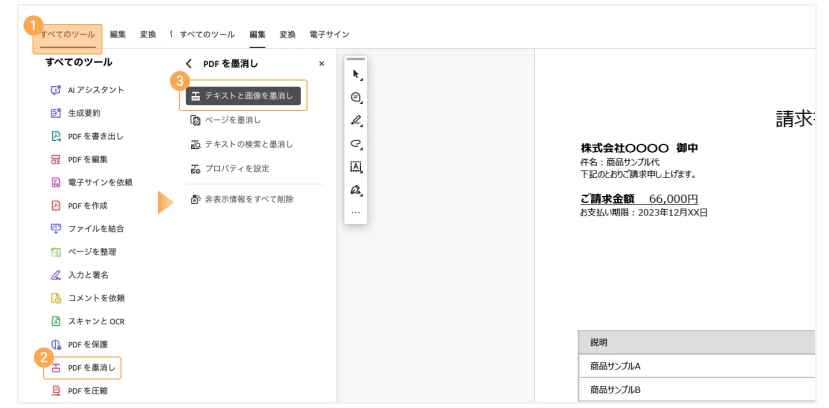Viewport: 829px width, 408px height.
Task: Select the freehand lasso draw tool
Action: coord(356,144)
